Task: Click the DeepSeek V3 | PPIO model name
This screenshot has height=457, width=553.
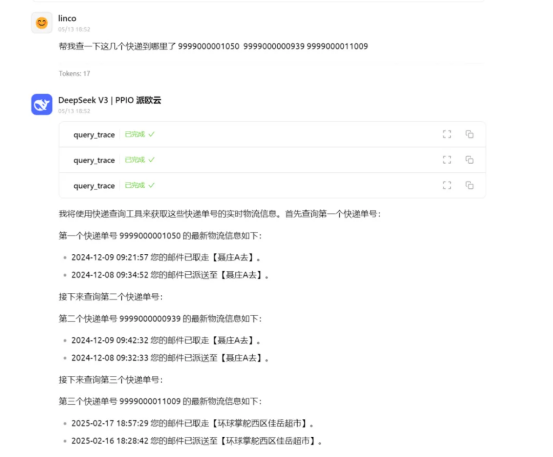Action: [x=109, y=100]
